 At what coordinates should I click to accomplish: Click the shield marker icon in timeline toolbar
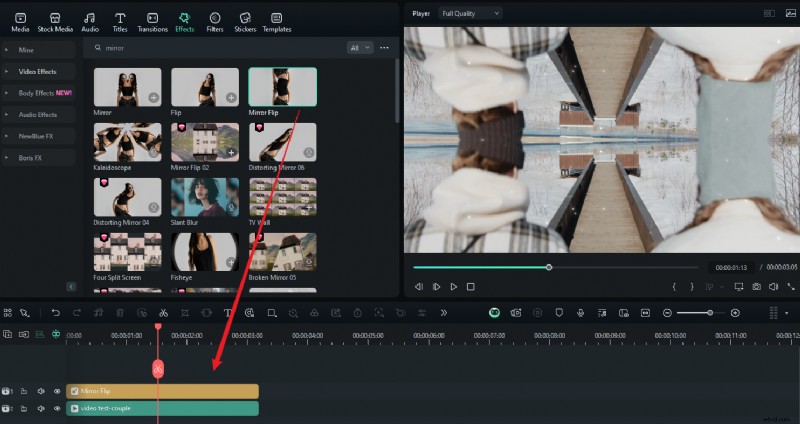pyautogui.click(x=559, y=313)
